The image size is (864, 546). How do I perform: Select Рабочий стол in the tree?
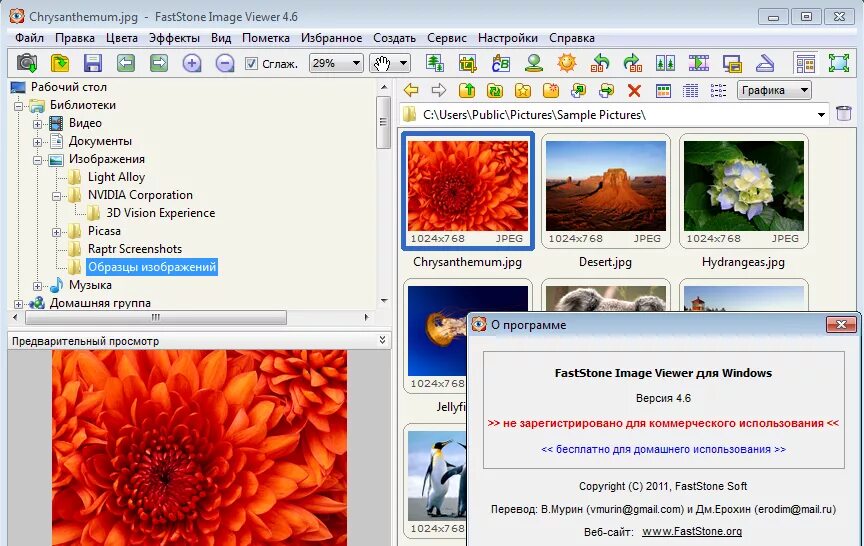[x=68, y=87]
